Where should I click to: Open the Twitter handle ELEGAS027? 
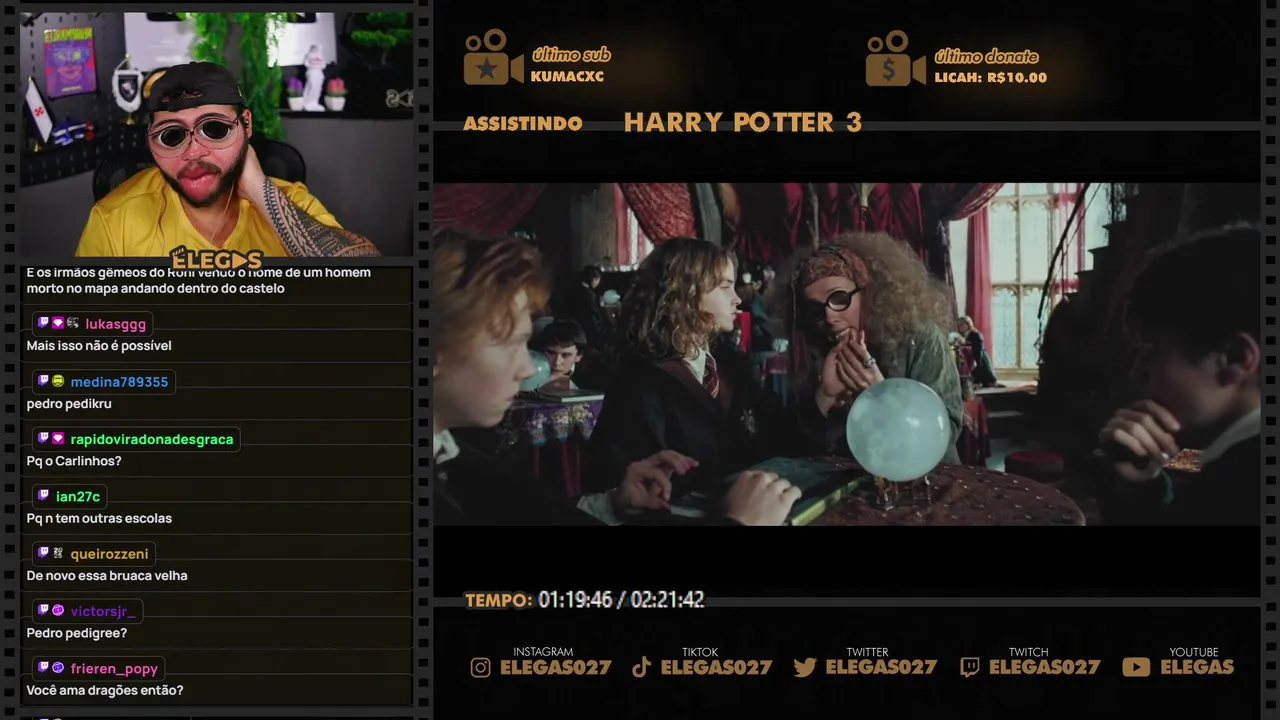[x=881, y=667]
